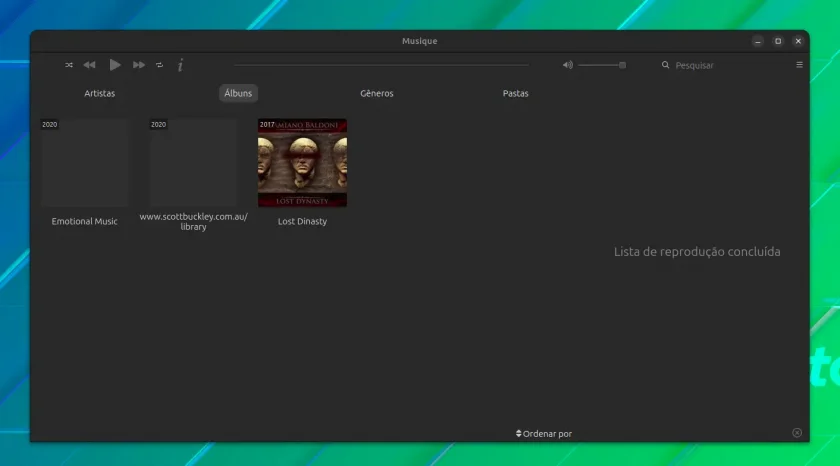Image resolution: width=840 pixels, height=466 pixels.
Task: Click the Emotional Music album title
Action: tap(84, 221)
